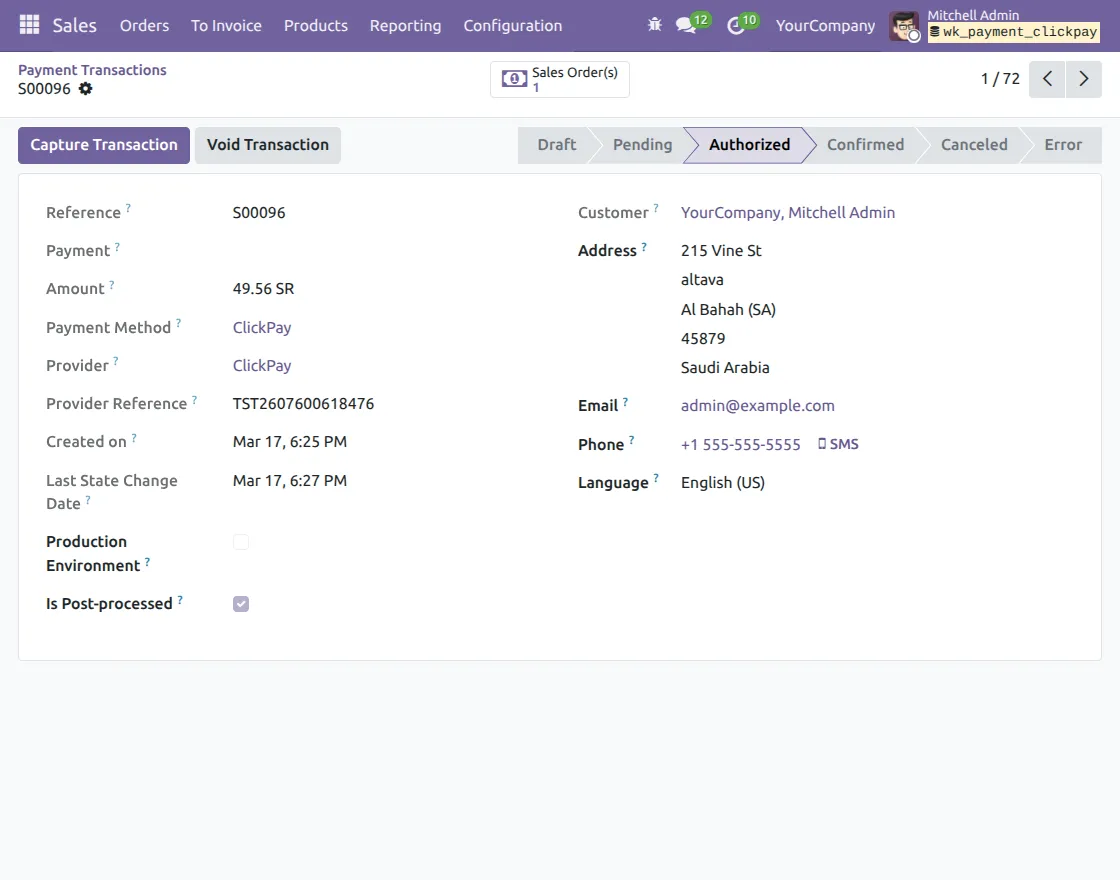Screen dimensions: 1120x880
Task: Go back to Payment Transactions breadcrumb
Action: (92, 70)
